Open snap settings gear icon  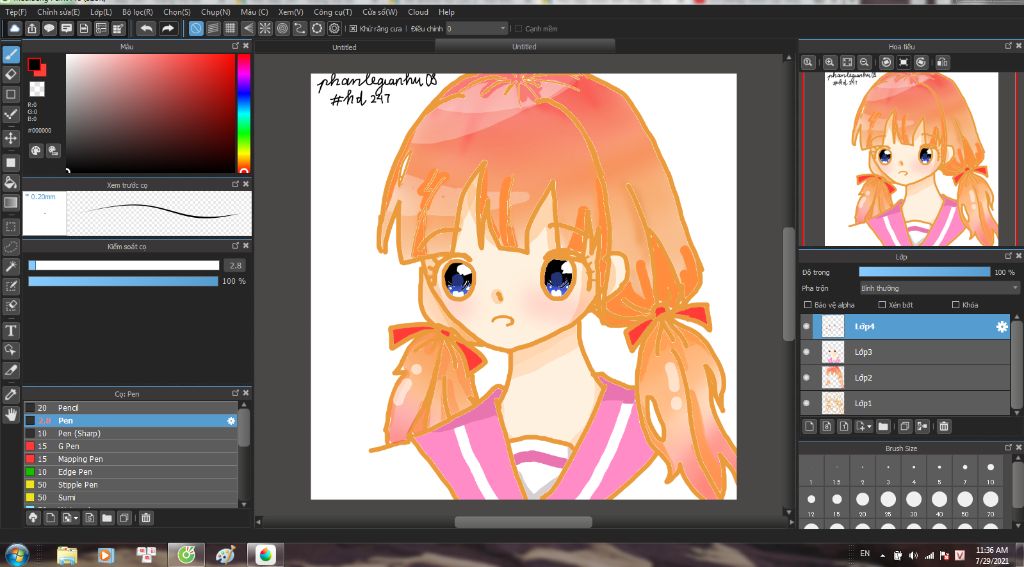(334, 28)
